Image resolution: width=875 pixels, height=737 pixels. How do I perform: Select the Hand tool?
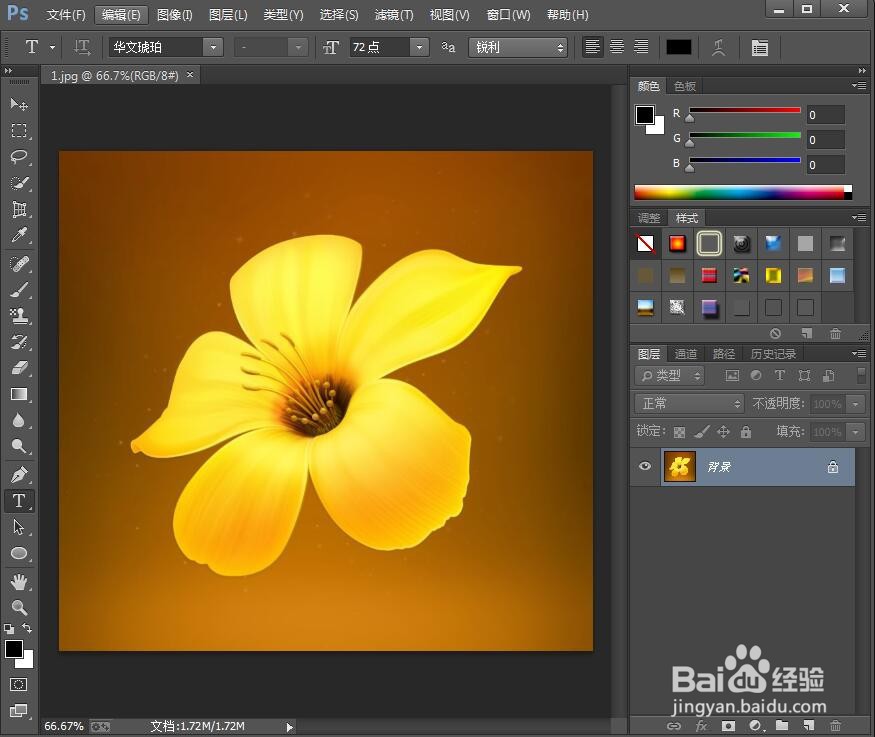19,582
